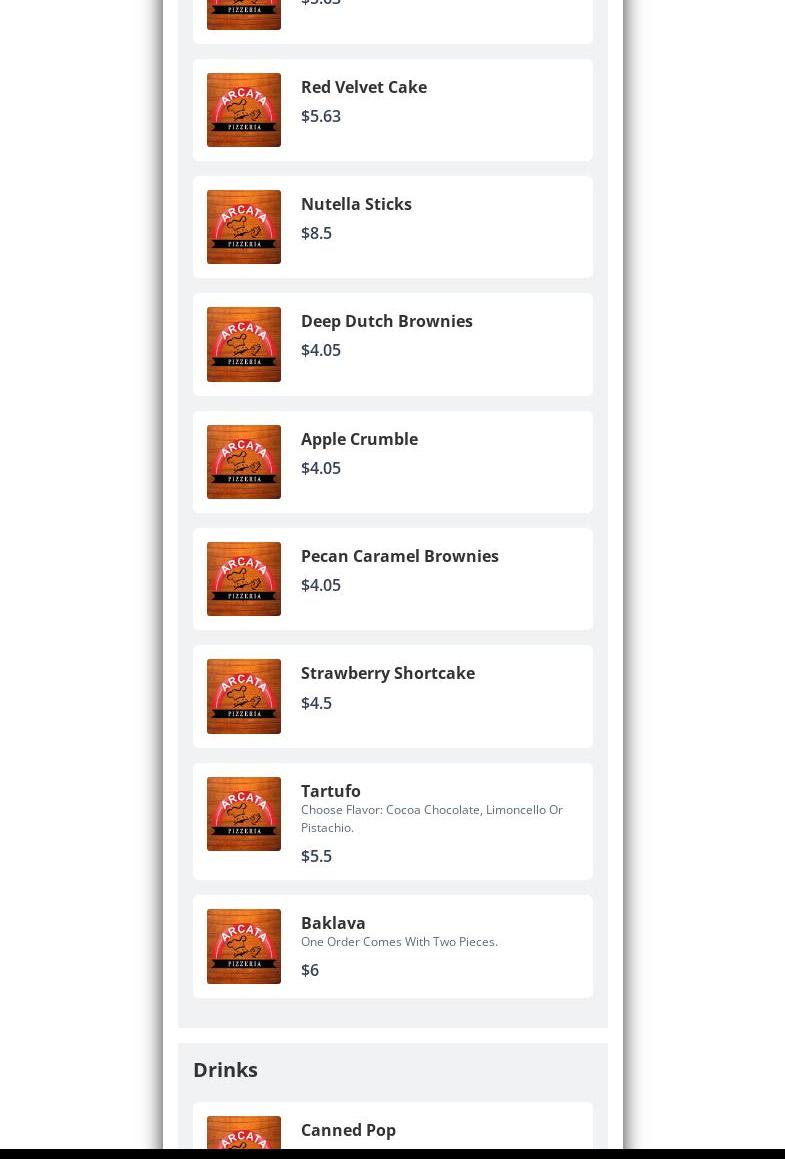Click the Nutella Sticks pizzeria logo image
This screenshot has width=785, height=1159.
pos(244,227)
